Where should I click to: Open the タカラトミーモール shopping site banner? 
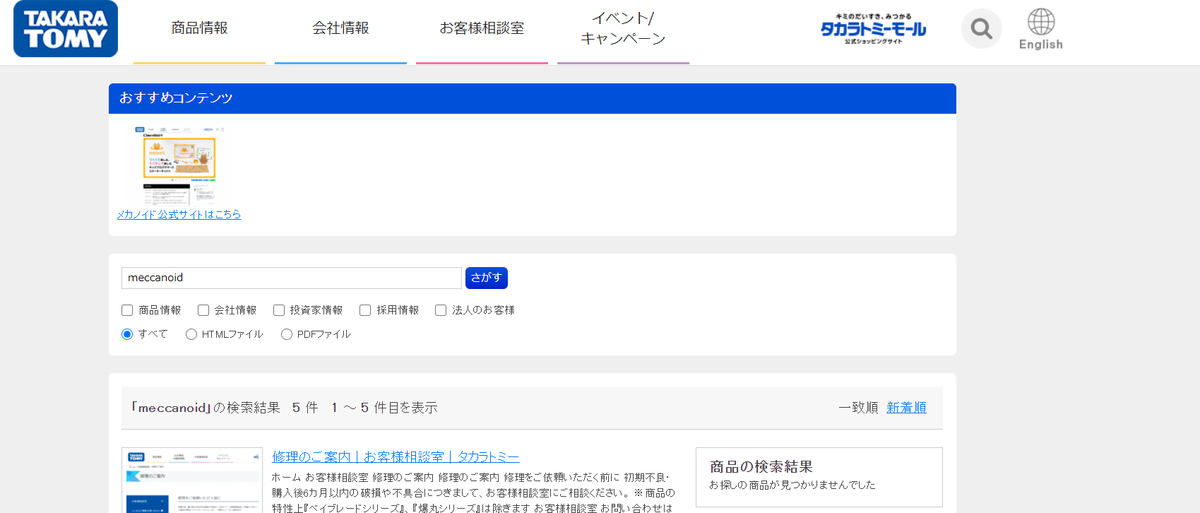pyautogui.click(x=873, y=29)
